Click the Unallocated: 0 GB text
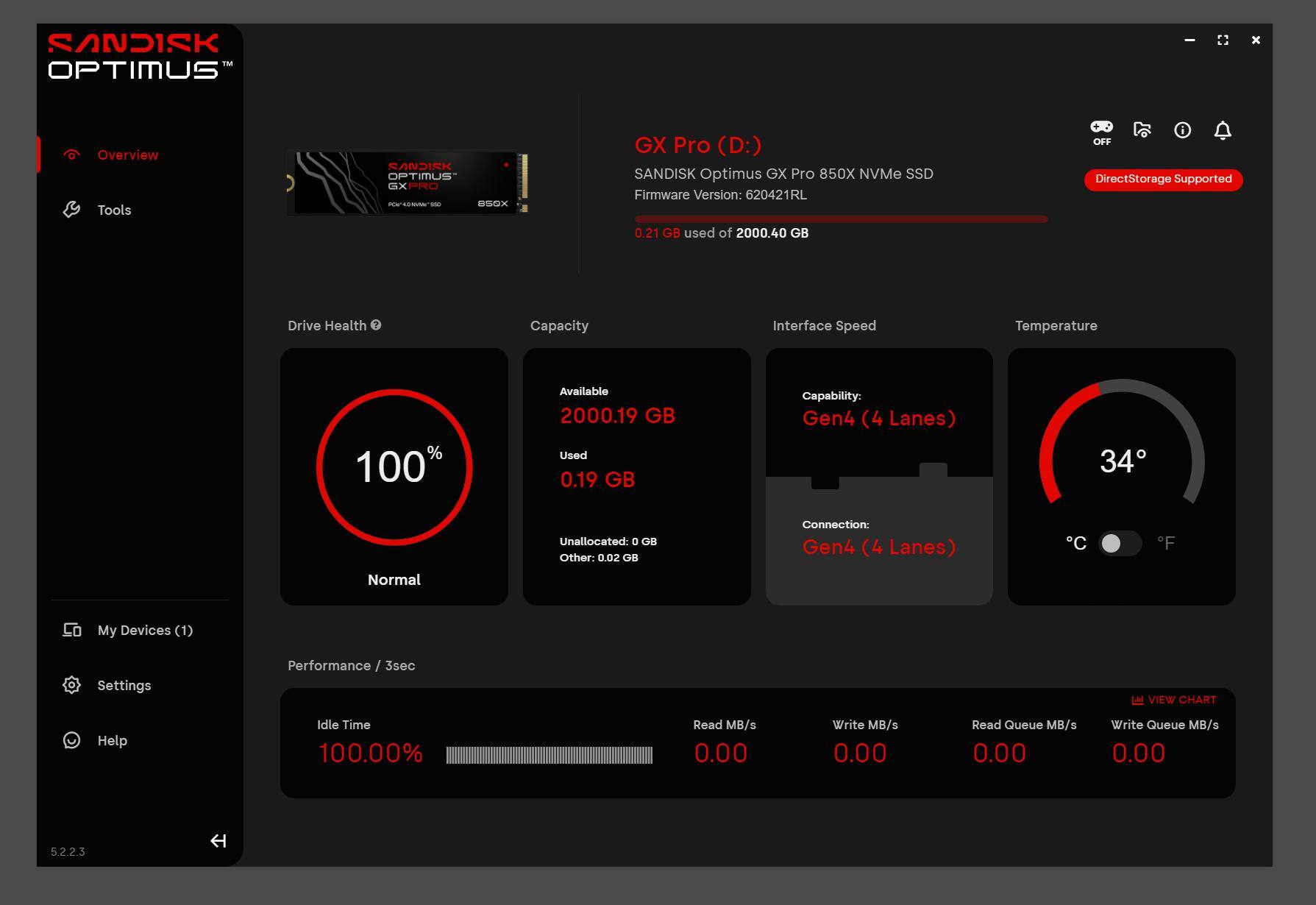1316x905 pixels. coord(608,542)
